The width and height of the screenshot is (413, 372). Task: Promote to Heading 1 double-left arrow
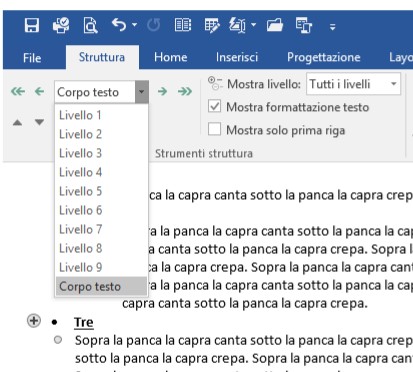18,91
